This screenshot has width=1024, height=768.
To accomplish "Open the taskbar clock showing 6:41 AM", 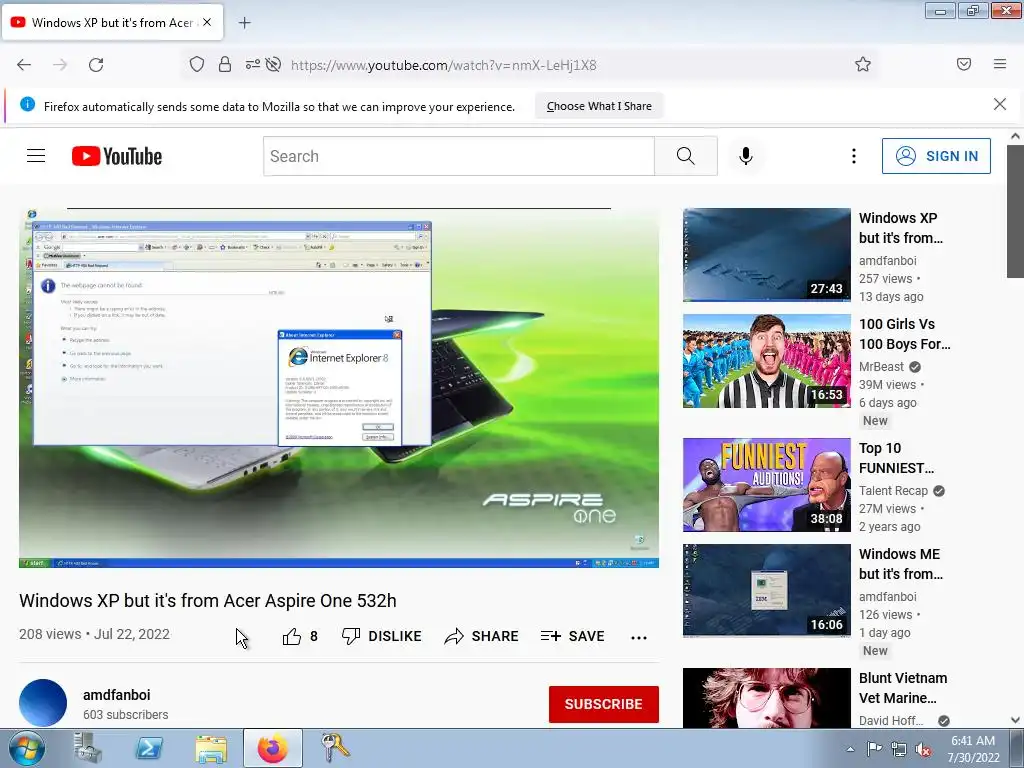I will pos(973,749).
